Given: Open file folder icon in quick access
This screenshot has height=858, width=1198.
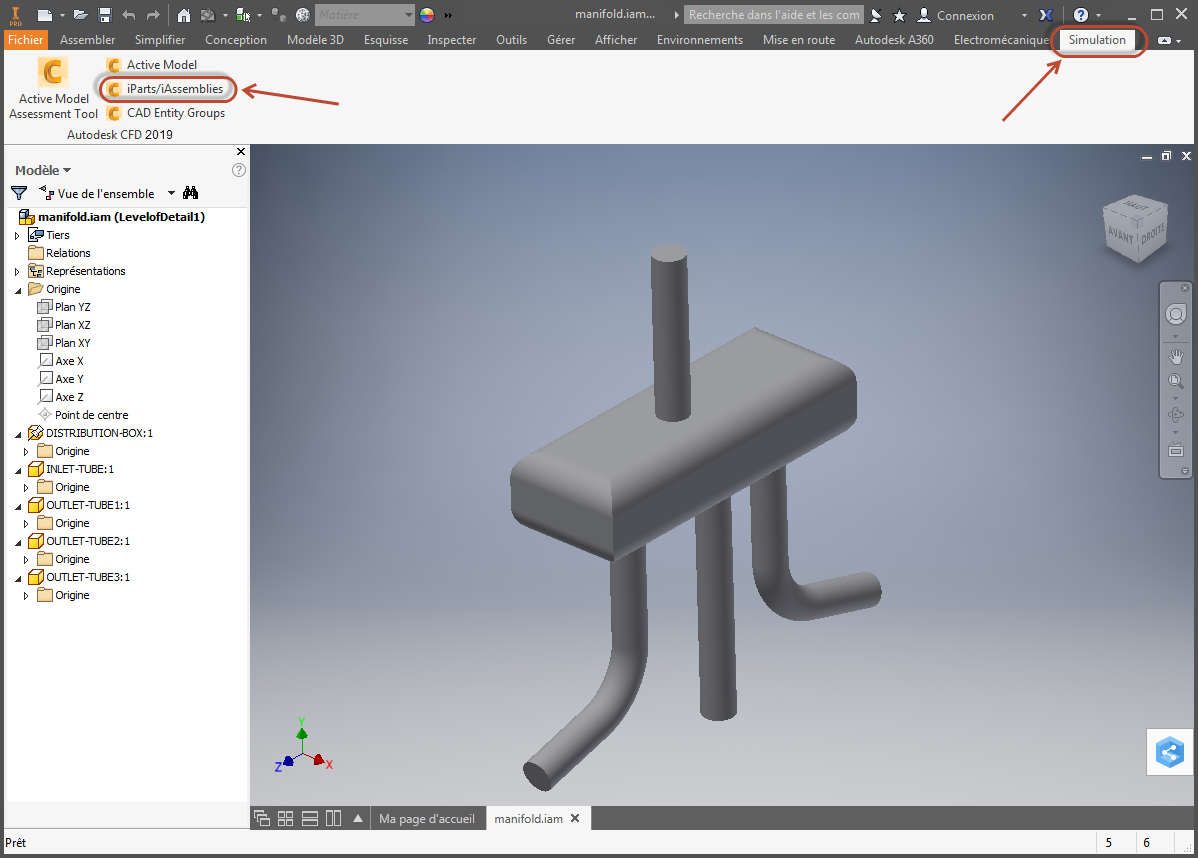Looking at the screenshot, I should click(x=80, y=15).
